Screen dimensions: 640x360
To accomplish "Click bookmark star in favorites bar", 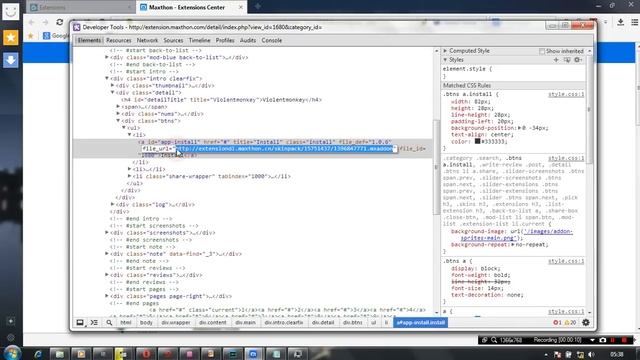I will coord(30,36).
